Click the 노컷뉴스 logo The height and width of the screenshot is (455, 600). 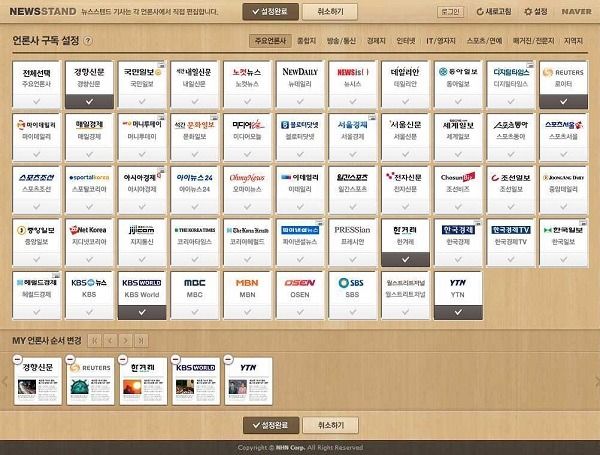pos(247,72)
